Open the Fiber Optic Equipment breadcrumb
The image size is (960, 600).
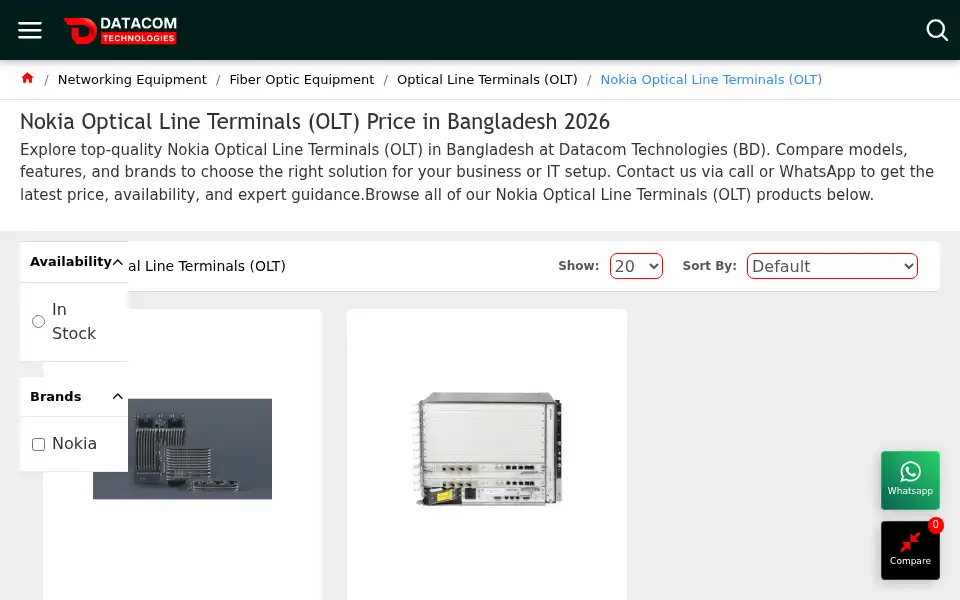(x=302, y=80)
